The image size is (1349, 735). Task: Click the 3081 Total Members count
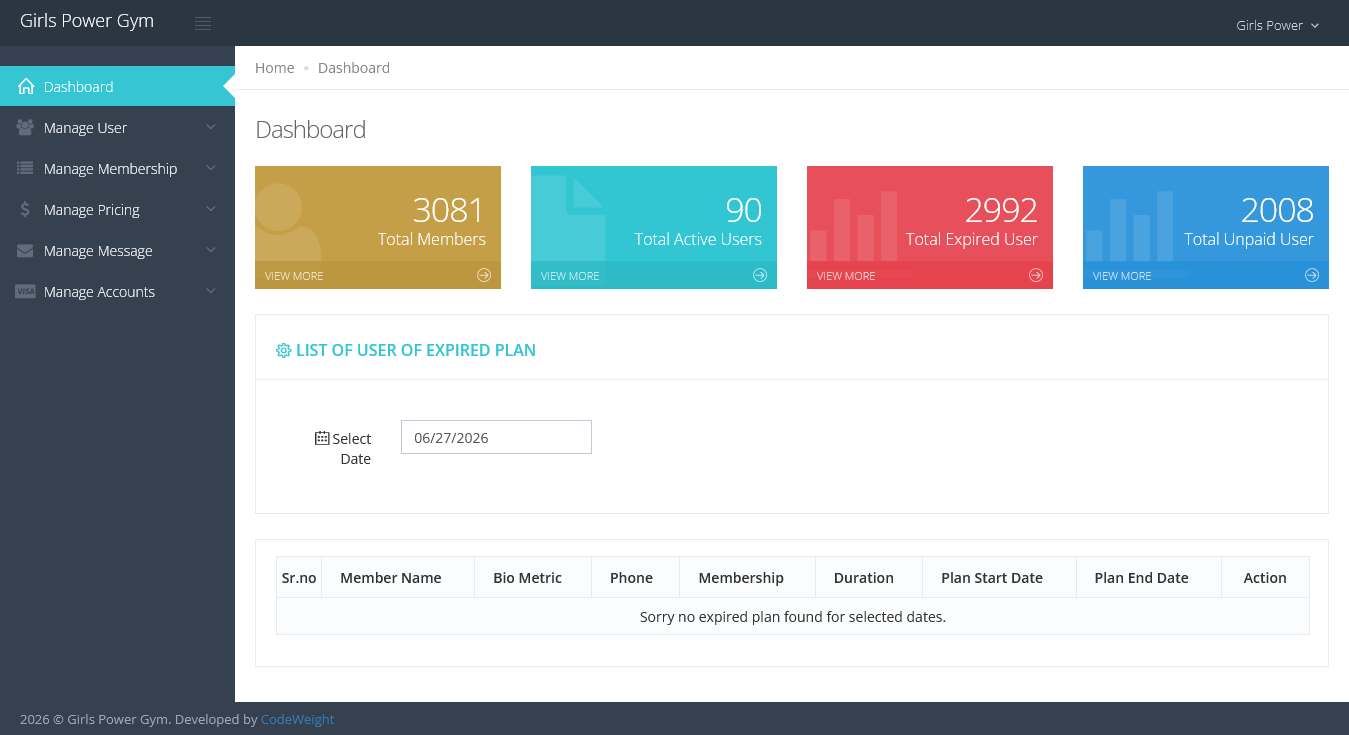[449, 210]
